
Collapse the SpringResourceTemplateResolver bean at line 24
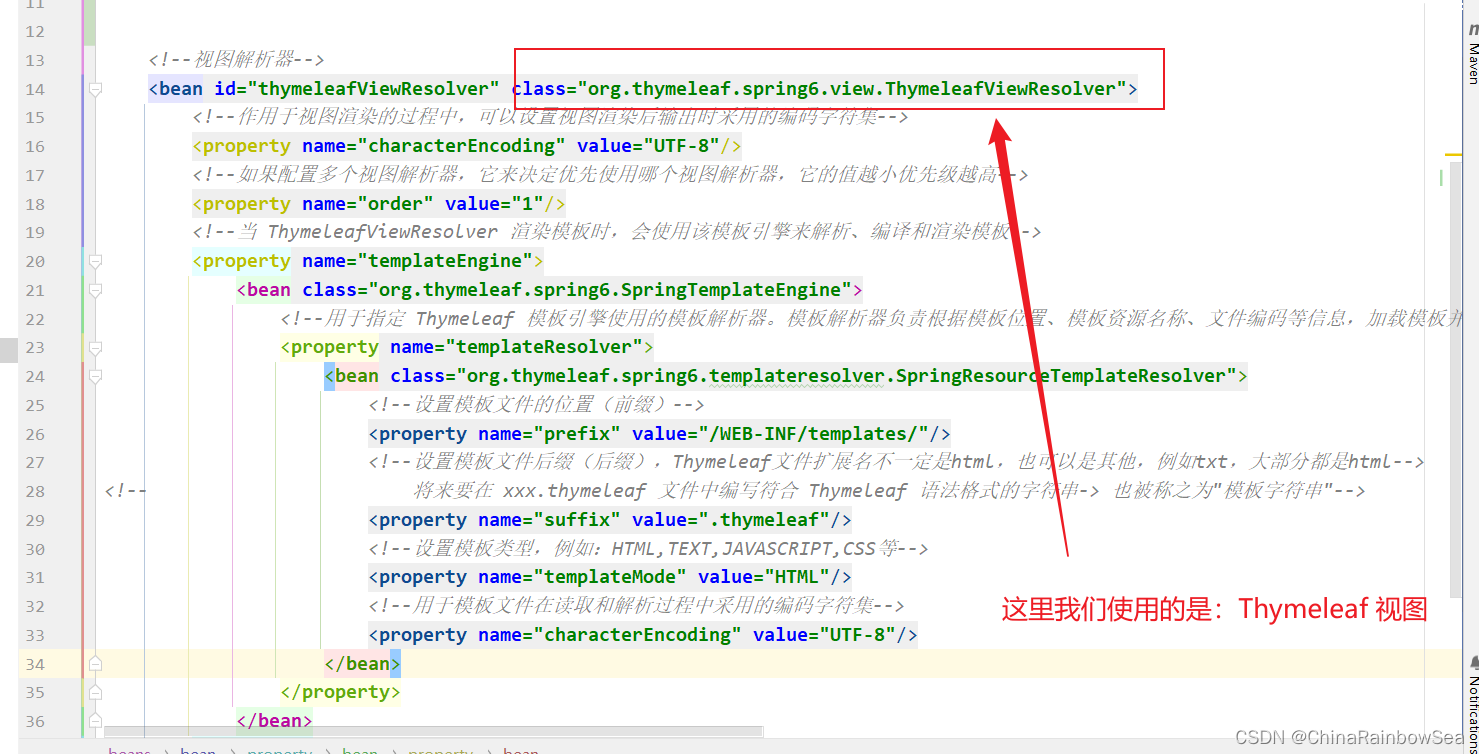95,377
